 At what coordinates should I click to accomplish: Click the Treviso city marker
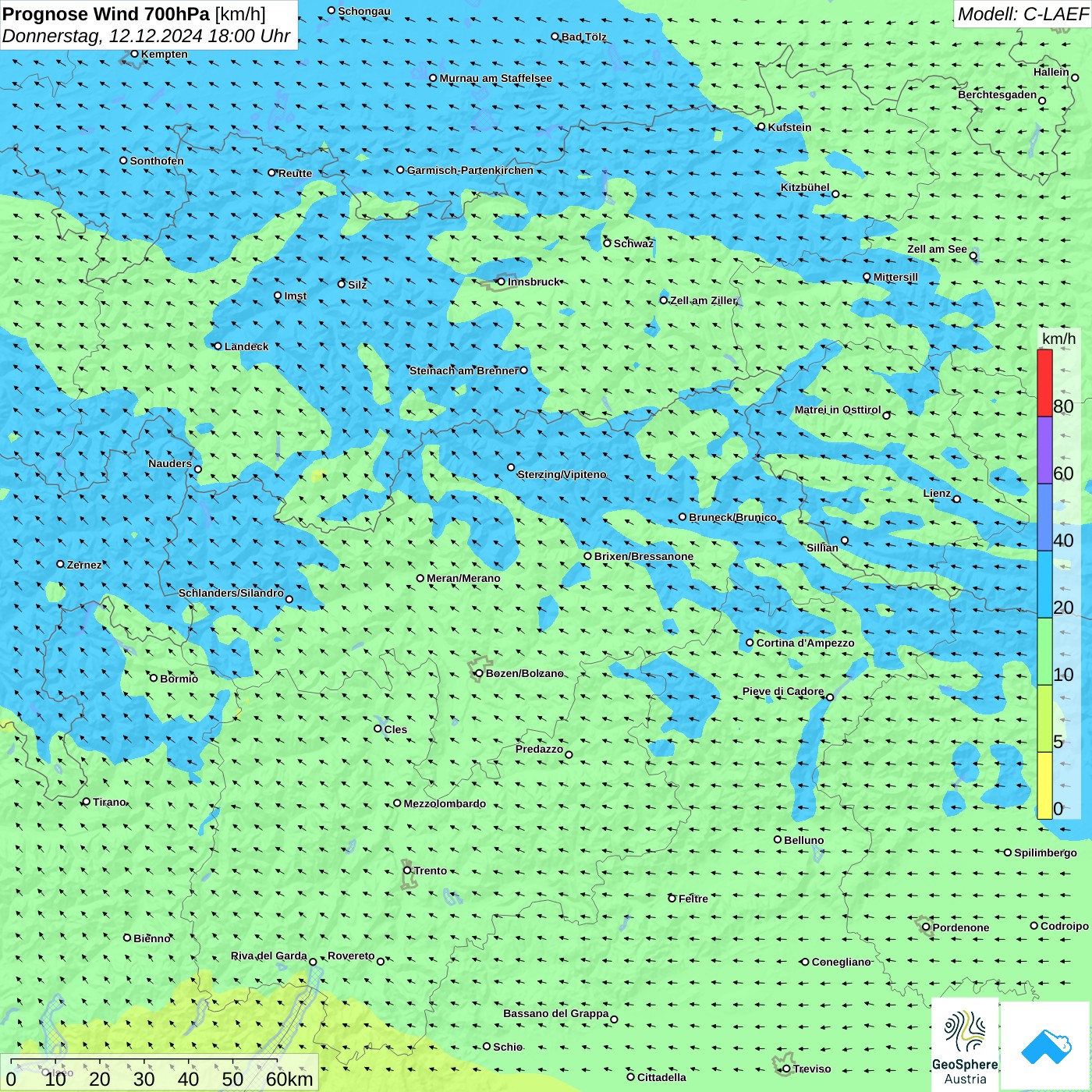pos(786,1069)
